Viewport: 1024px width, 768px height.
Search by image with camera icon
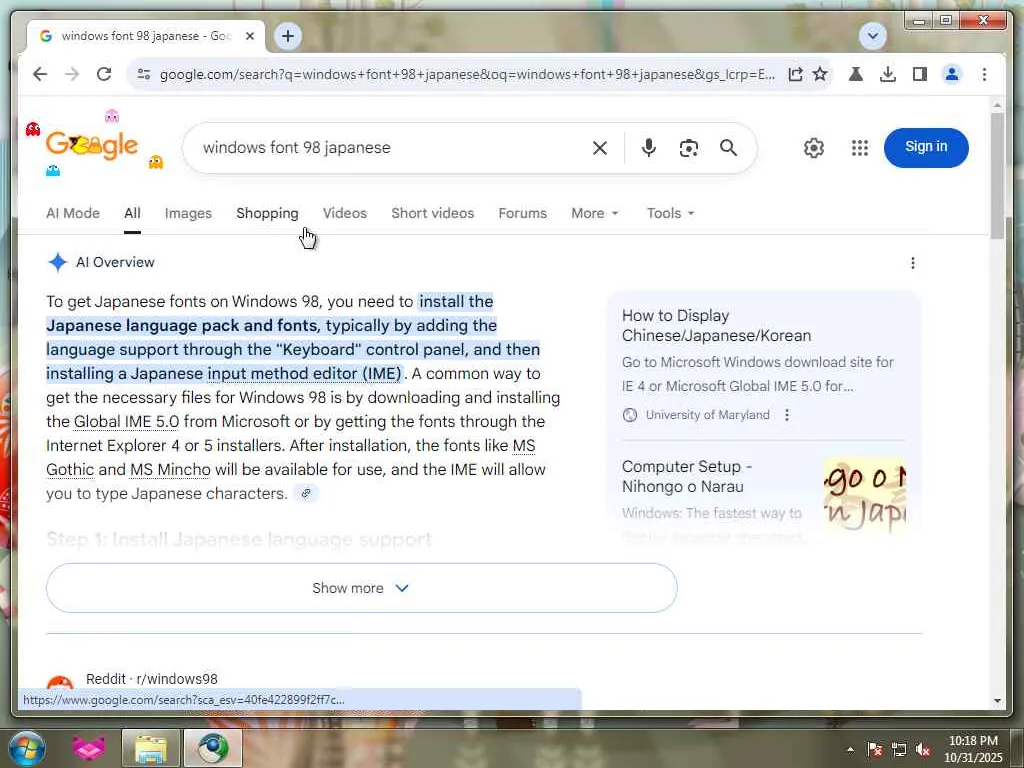688,148
